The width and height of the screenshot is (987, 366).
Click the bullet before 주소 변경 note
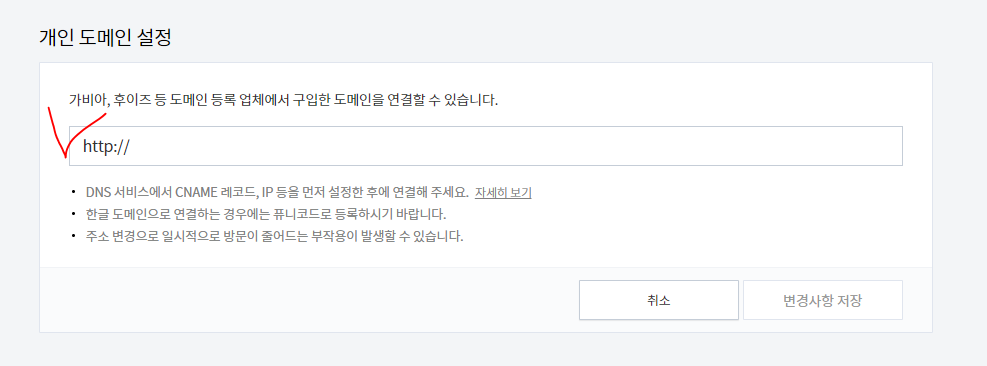(x=73, y=237)
